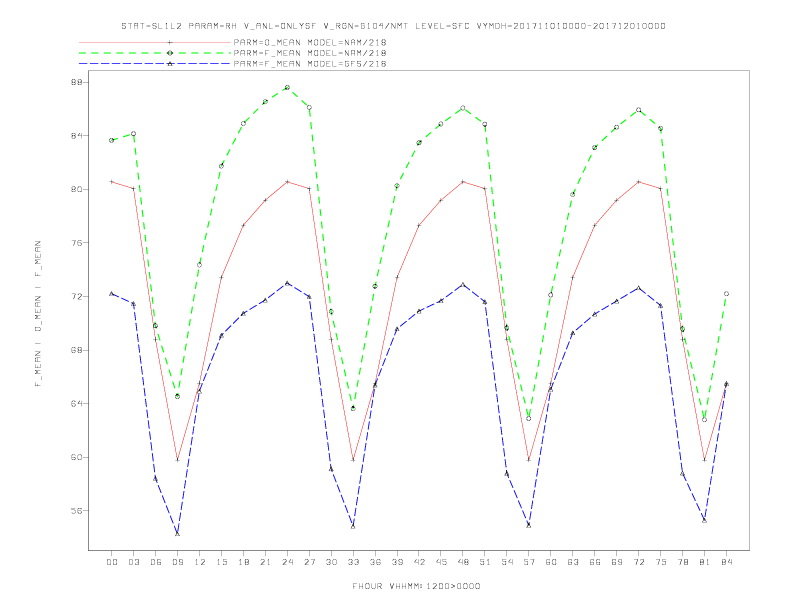
Task: Click x-axis tick label 63
Action: (573, 562)
